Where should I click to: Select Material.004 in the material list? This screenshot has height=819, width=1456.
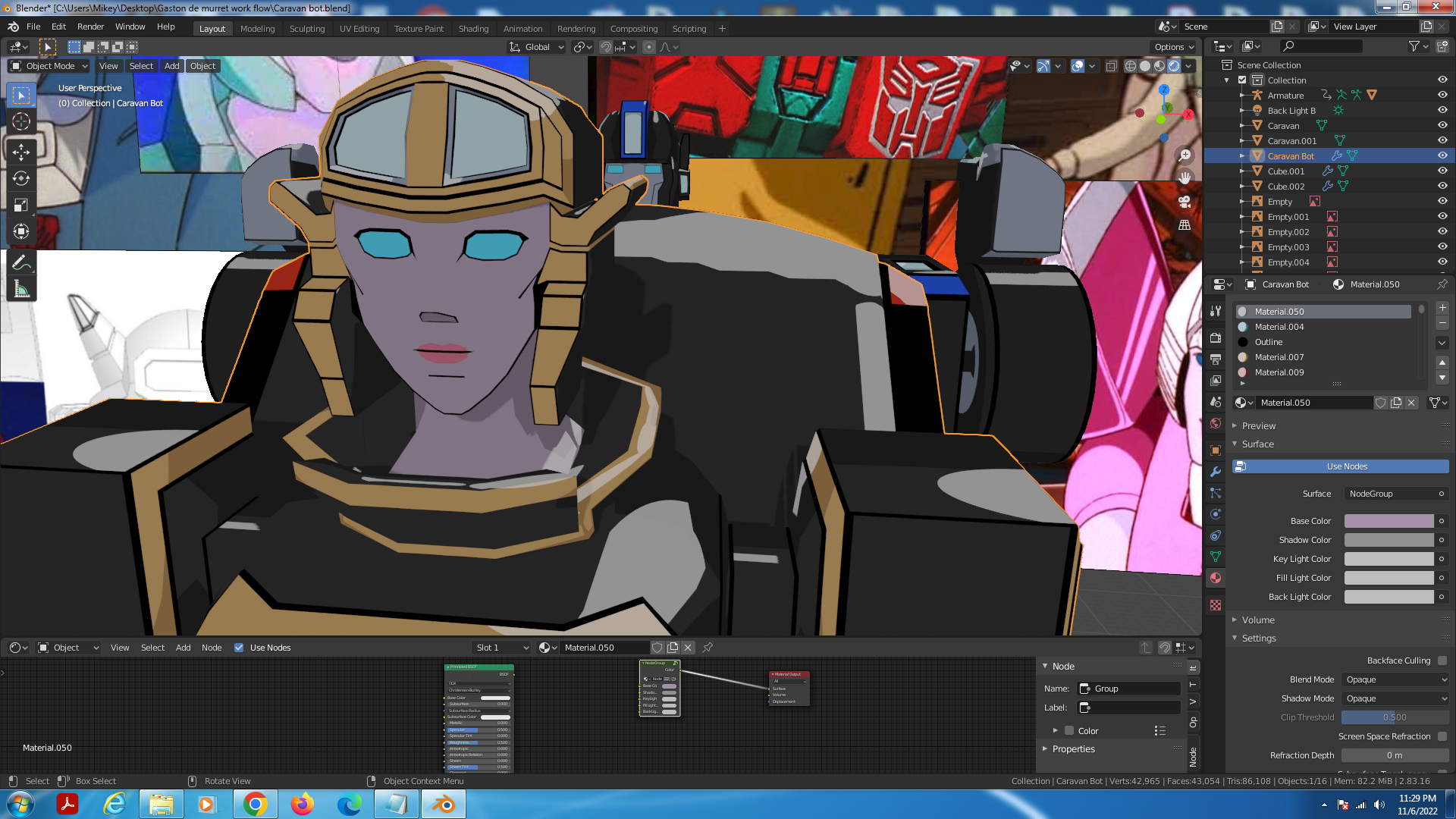[1323, 327]
